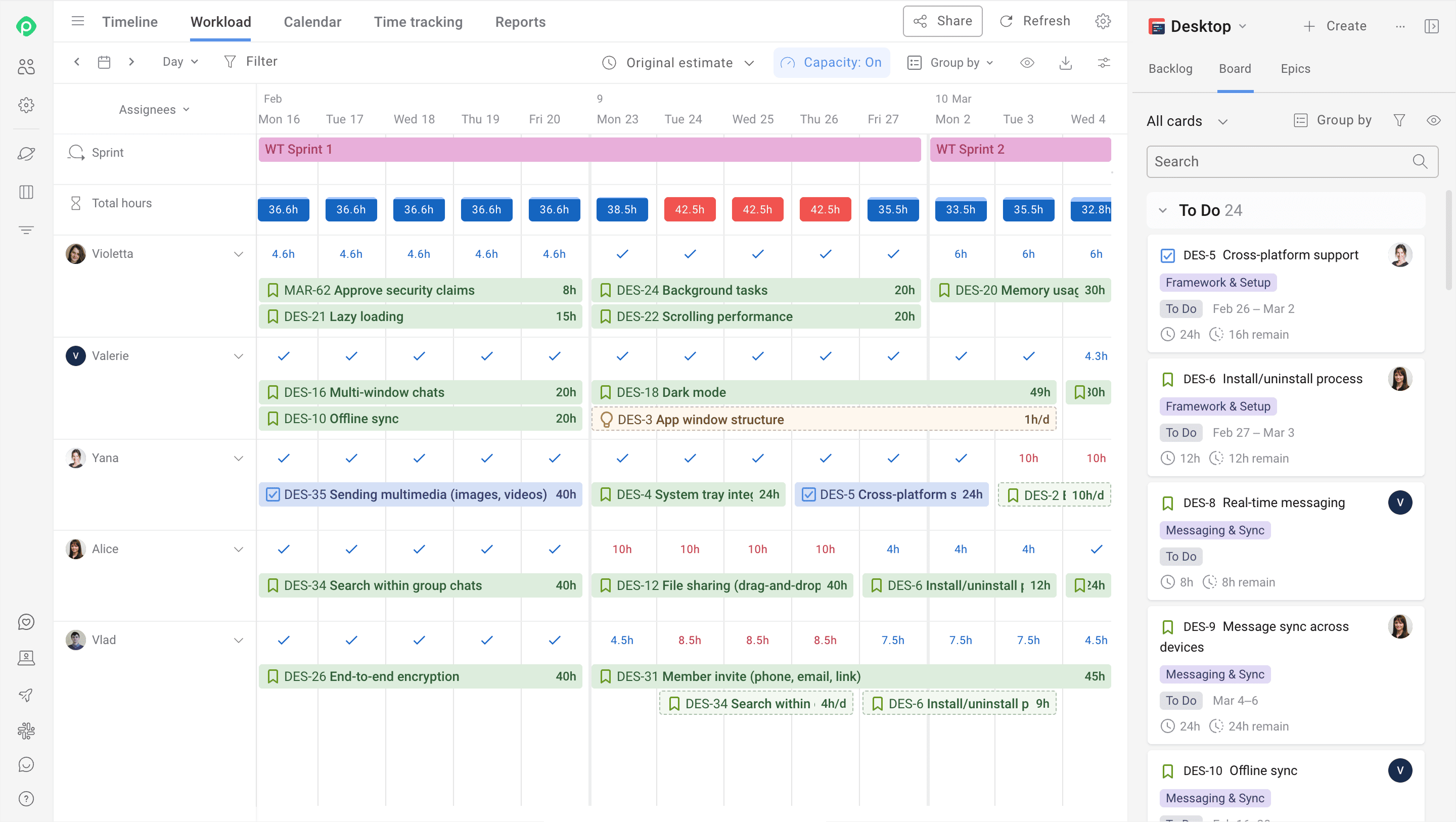Go to previous period arrow

tap(77, 62)
